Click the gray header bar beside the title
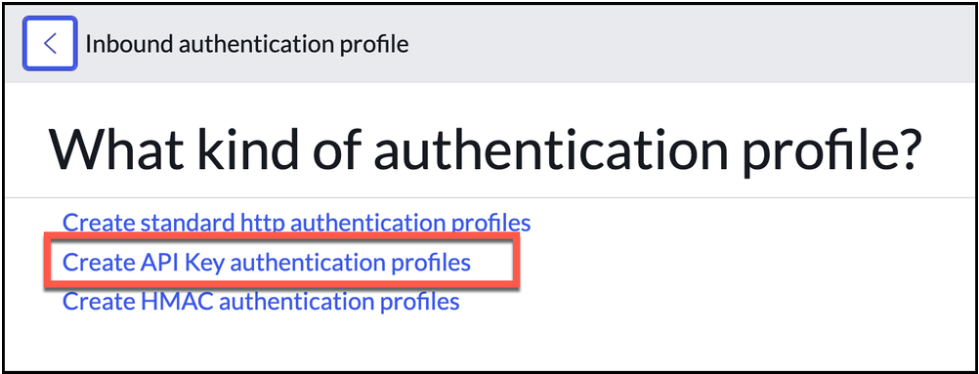 coord(687,44)
